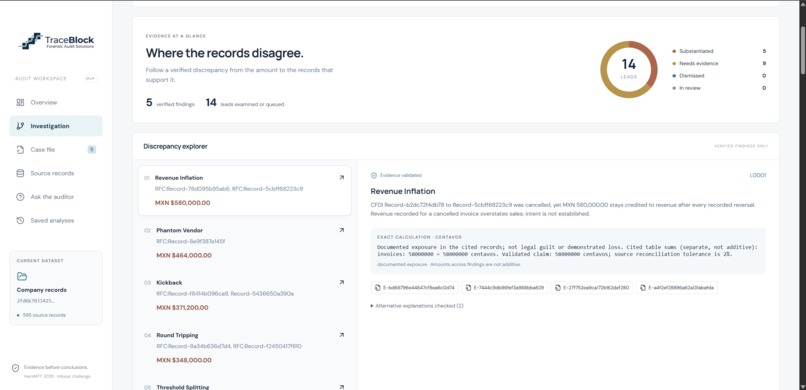This screenshot has width=806, height=390.
Task: Click the 'Where the records disagree.' heading
Action: click(x=225, y=53)
